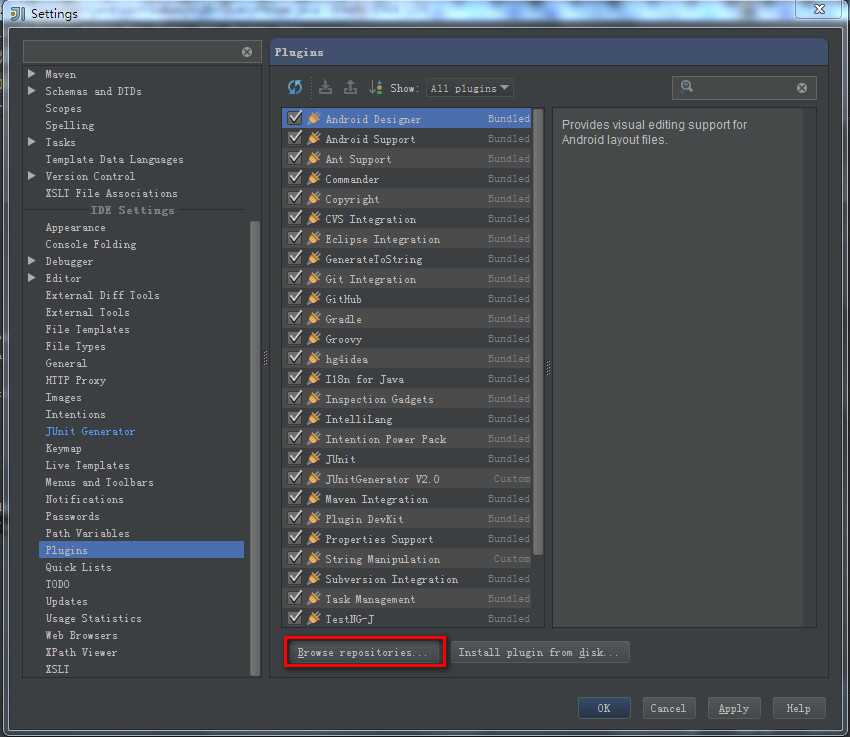Confirm settings with OK button
850x737 pixels.
click(604, 708)
